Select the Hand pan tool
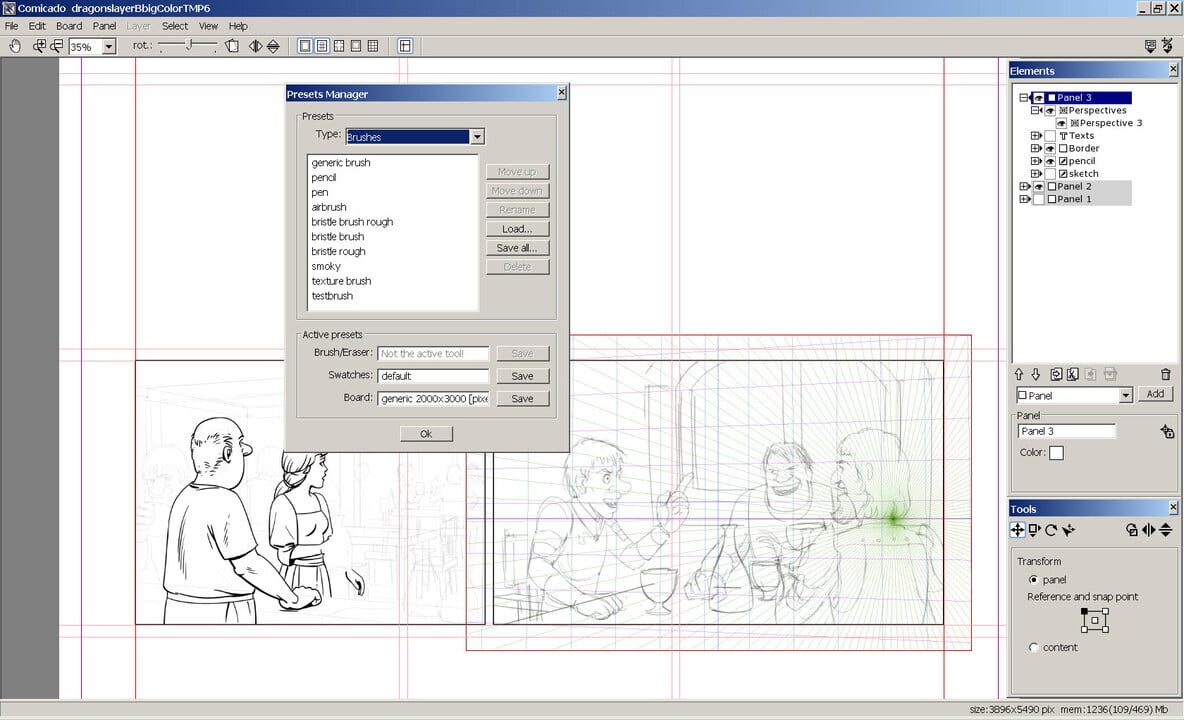 click(15, 46)
